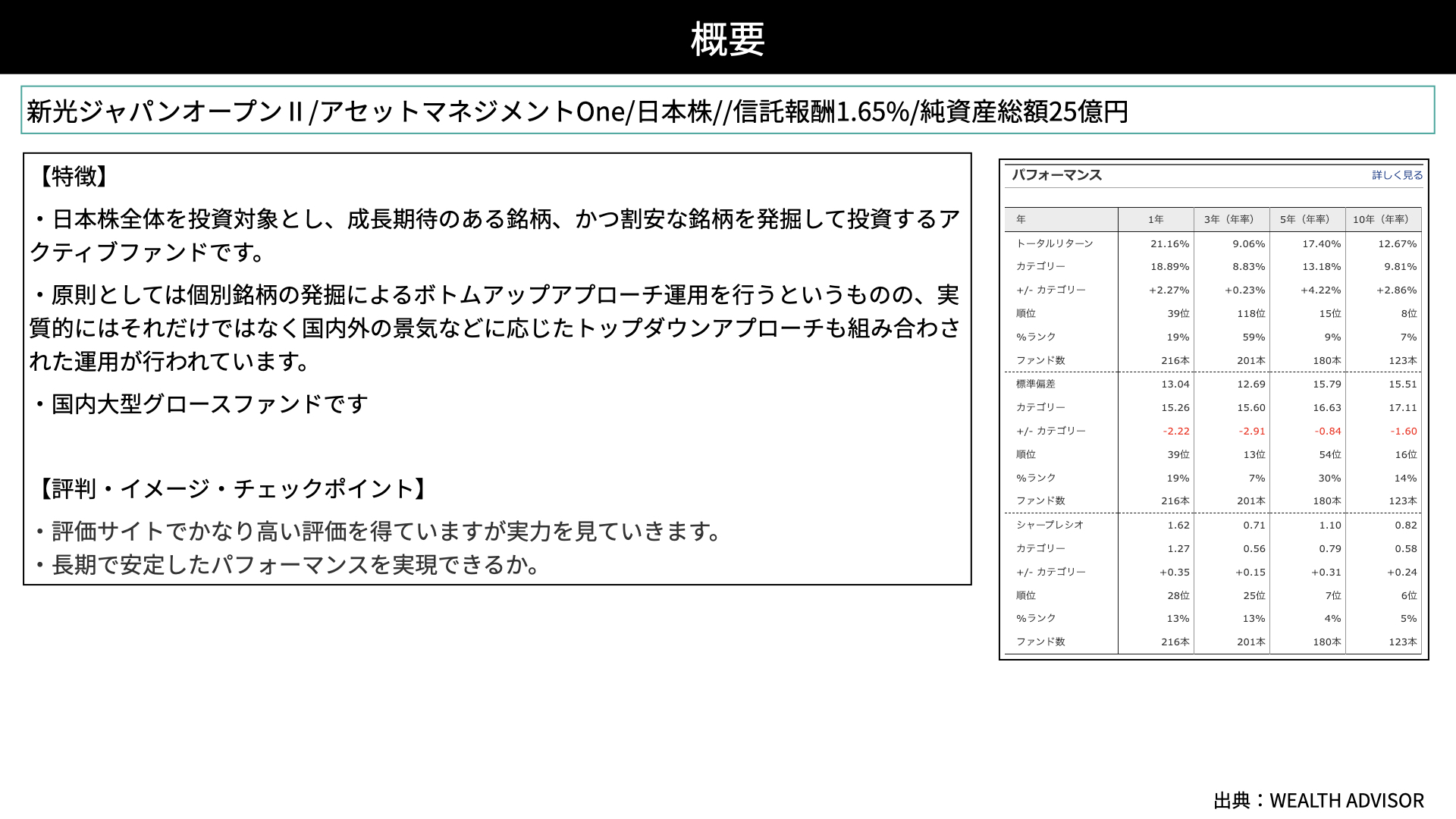
Task: Click the 10年（年率） column header
Action: coord(1381,219)
